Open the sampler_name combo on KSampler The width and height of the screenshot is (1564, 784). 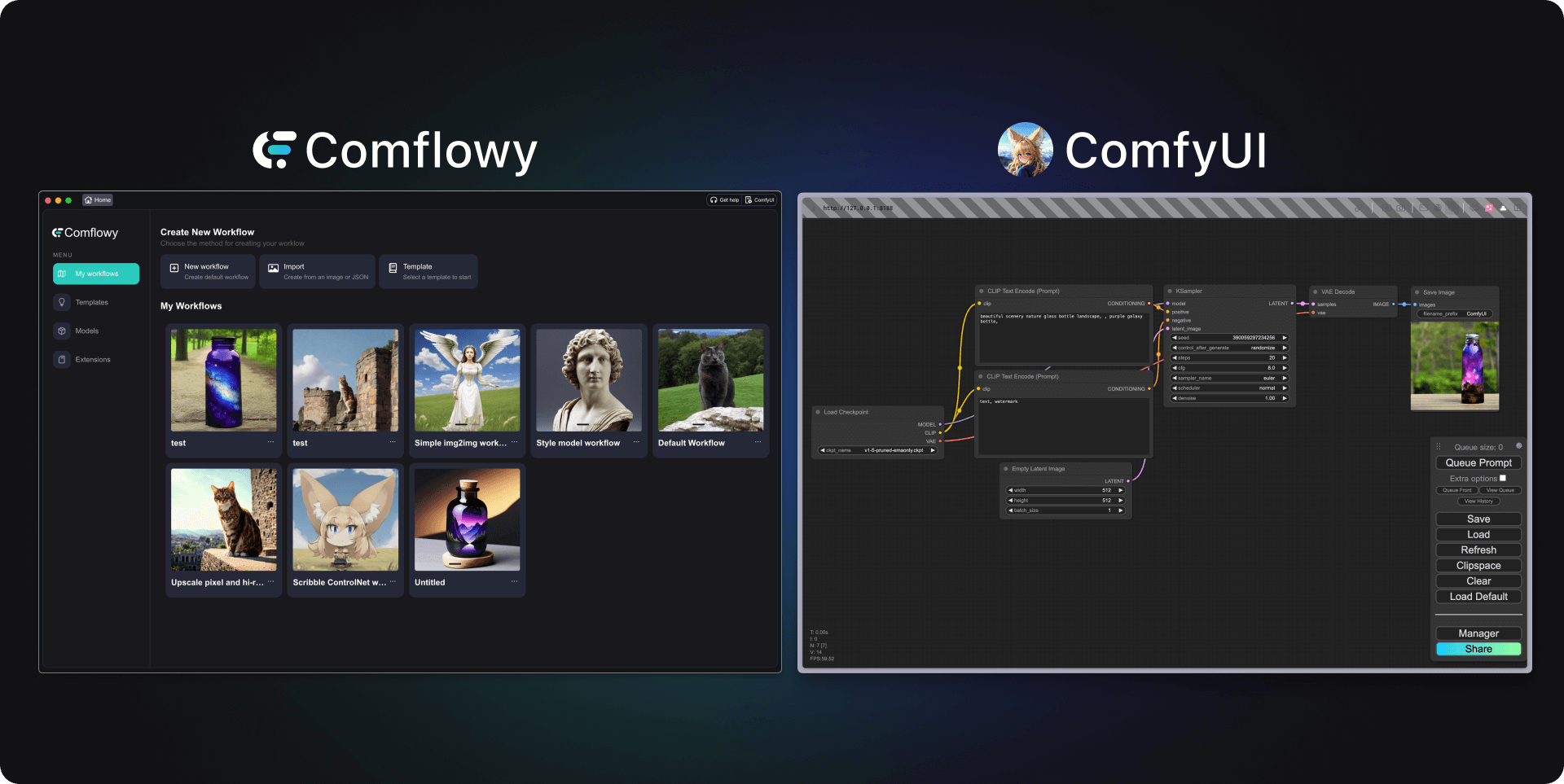pos(1230,378)
